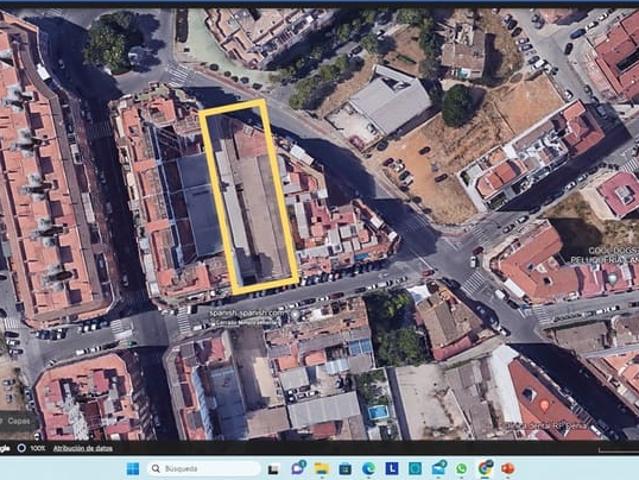The height and width of the screenshot is (480, 639).
Task: Open Google Chrome from the taskbar
Action: [x=485, y=468]
